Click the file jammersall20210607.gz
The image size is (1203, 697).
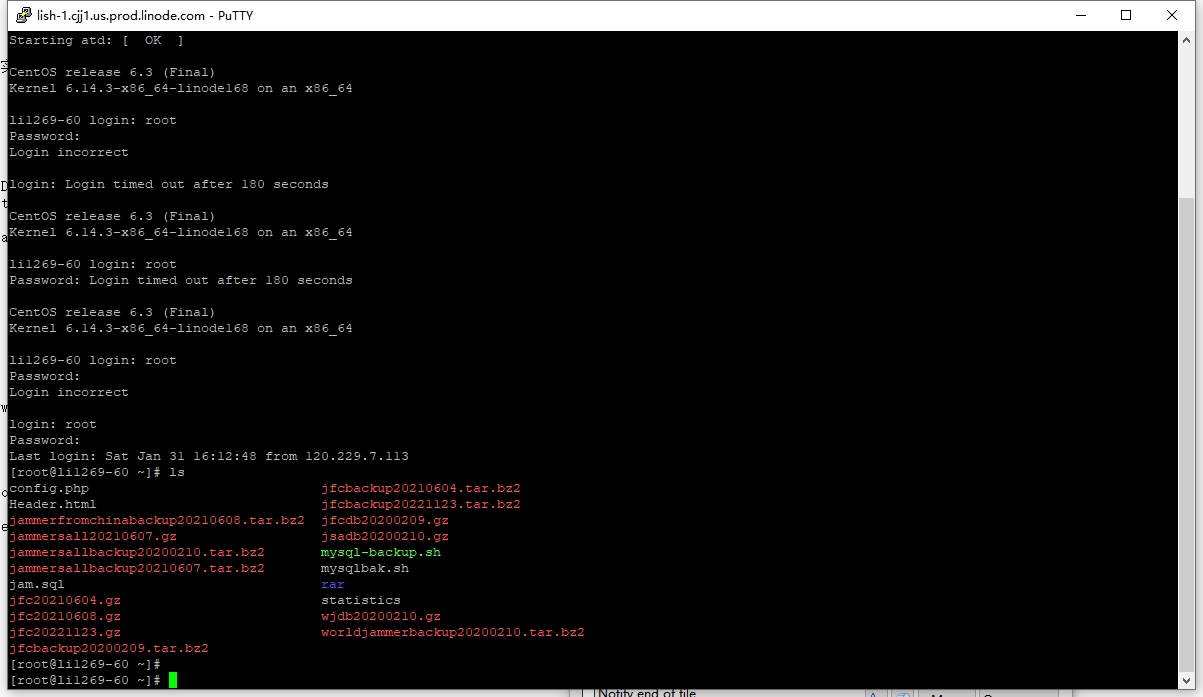click(x=93, y=536)
